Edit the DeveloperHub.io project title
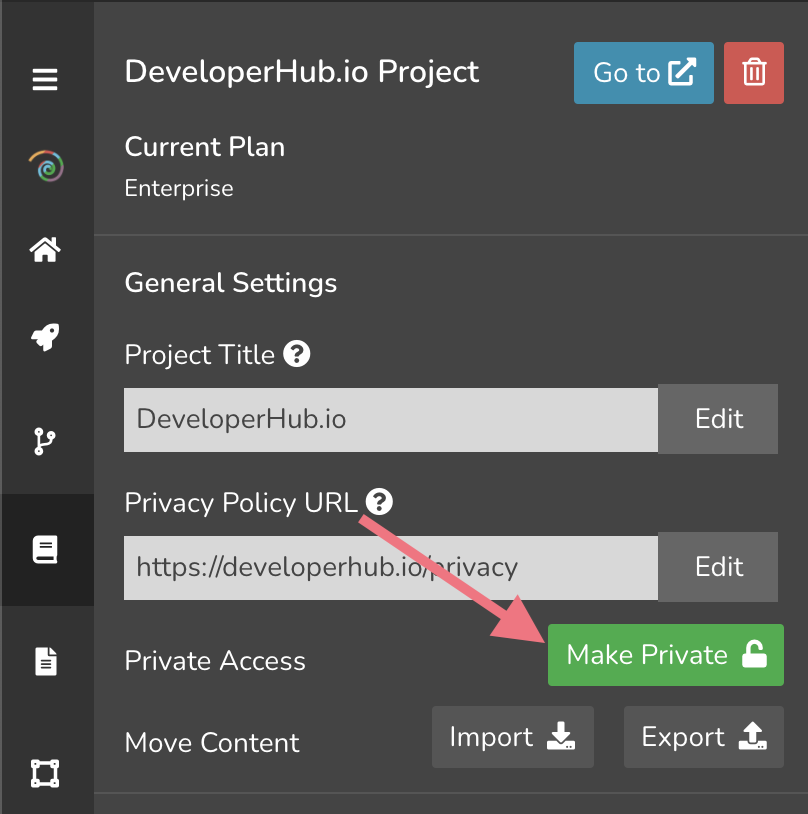 [x=718, y=419]
